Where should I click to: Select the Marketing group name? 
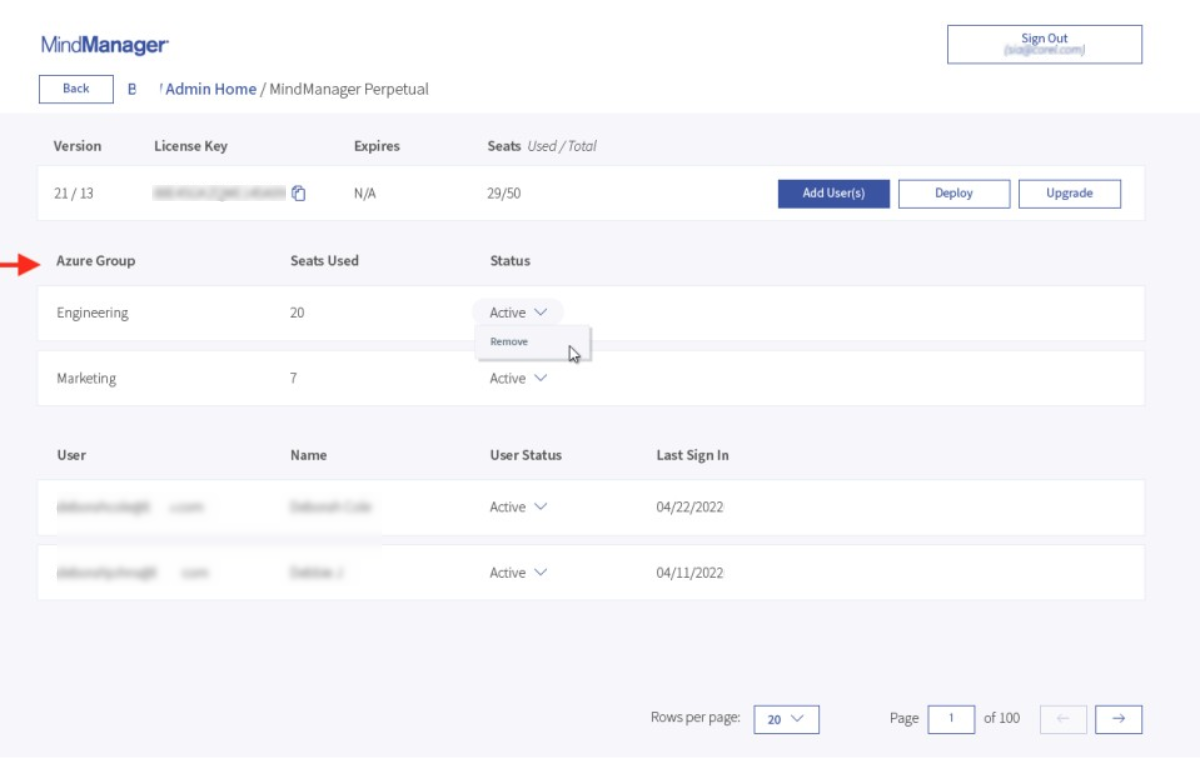(86, 379)
